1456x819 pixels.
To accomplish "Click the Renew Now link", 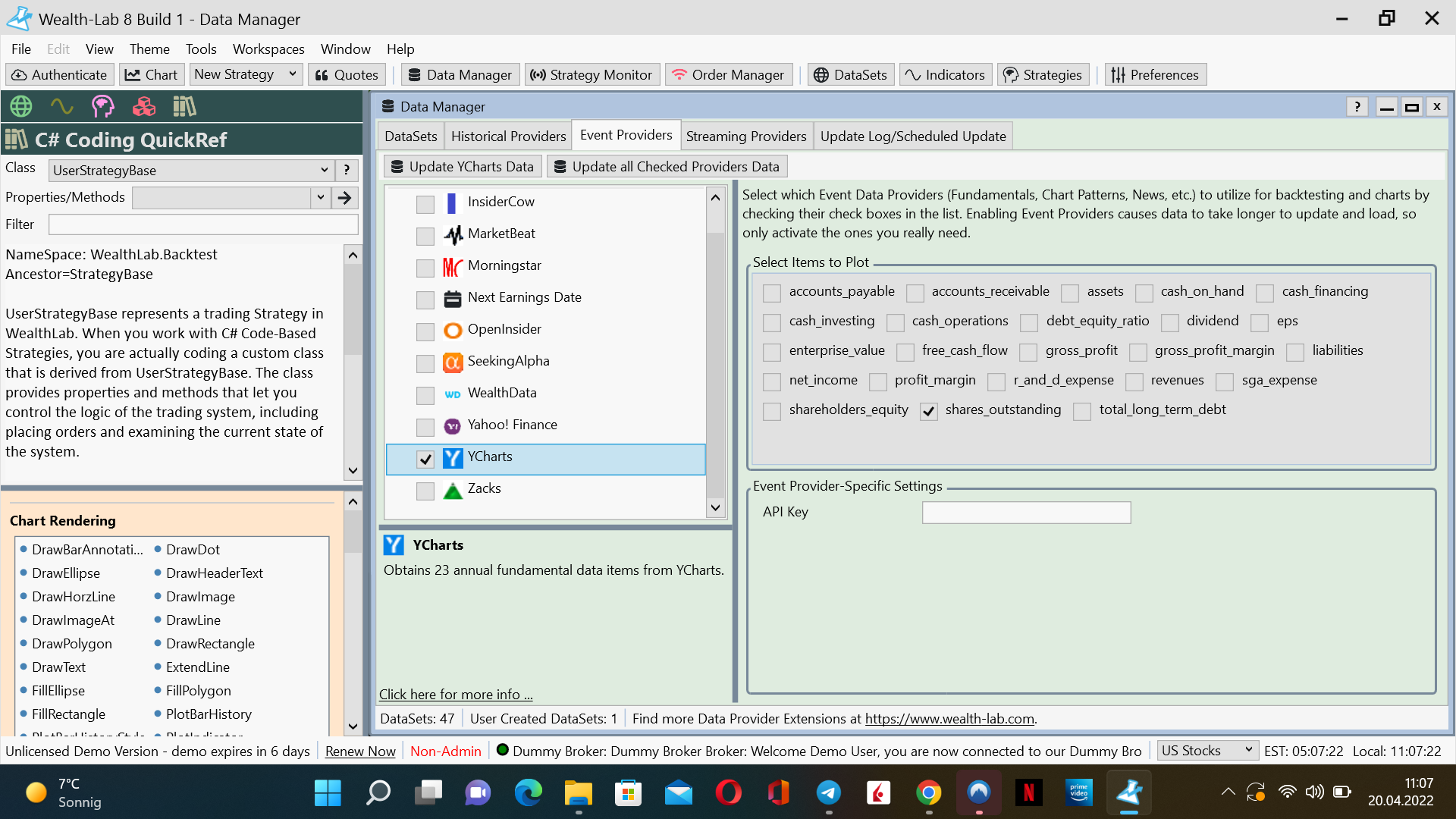I will [x=360, y=752].
